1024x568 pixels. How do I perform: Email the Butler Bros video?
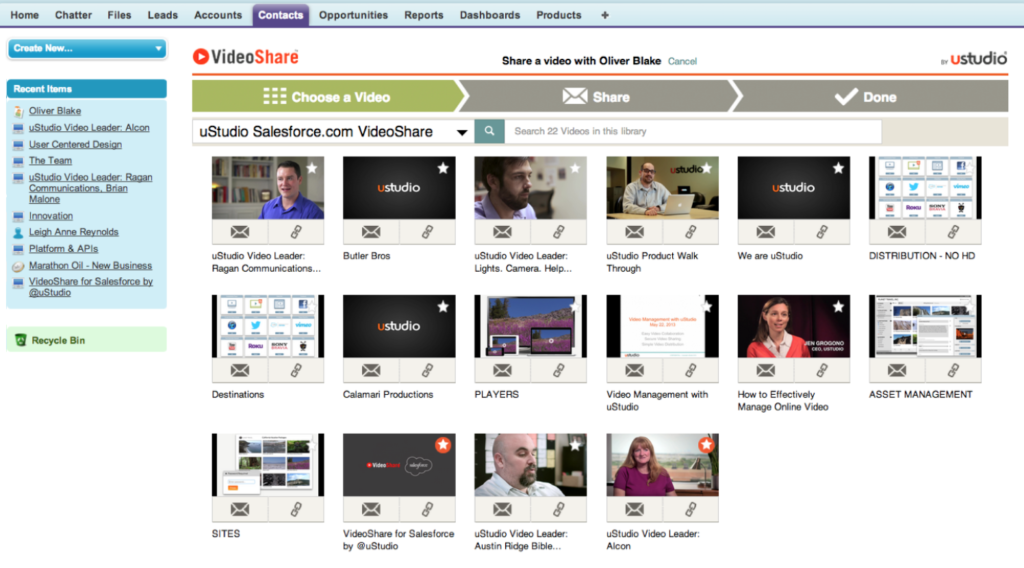tap(371, 232)
